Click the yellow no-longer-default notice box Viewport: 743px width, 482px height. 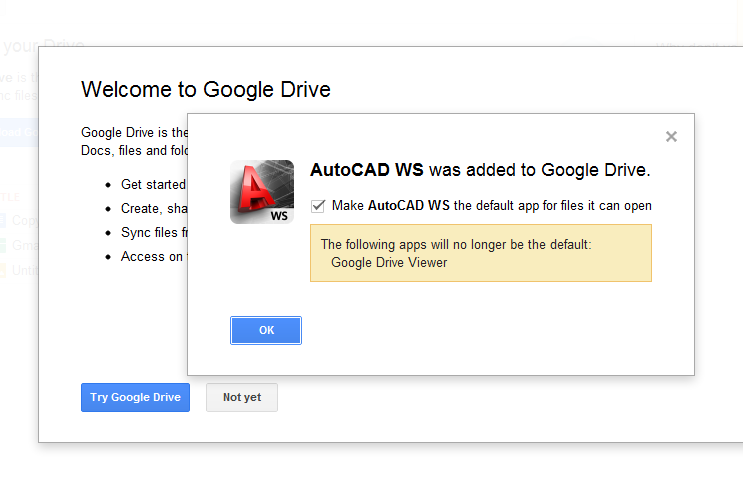coord(480,253)
